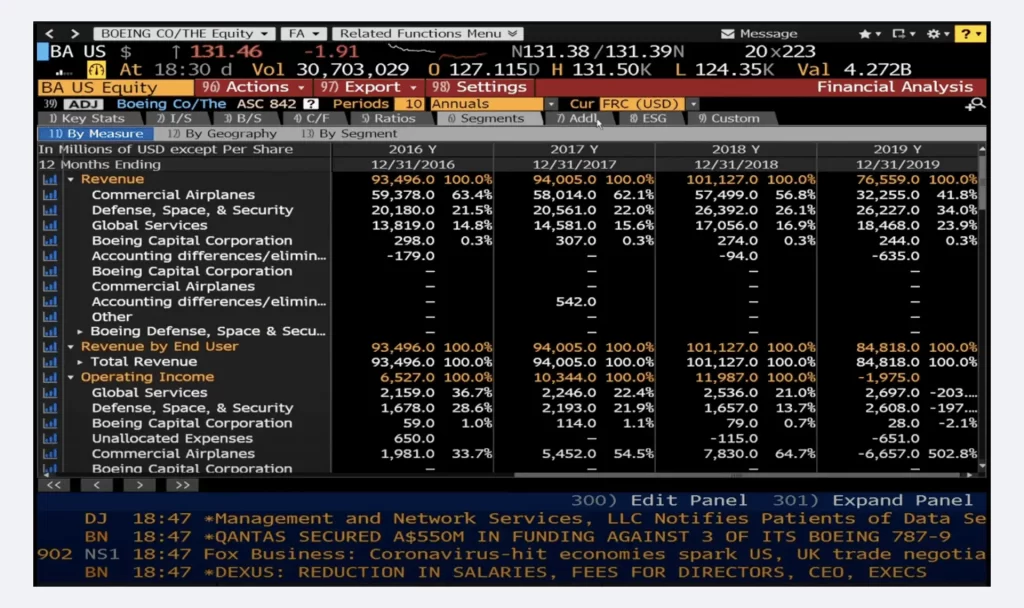Expand Boeing Defense, Space & Secu... group
The width and height of the screenshot is (1024, 608).
pos(80,332)
